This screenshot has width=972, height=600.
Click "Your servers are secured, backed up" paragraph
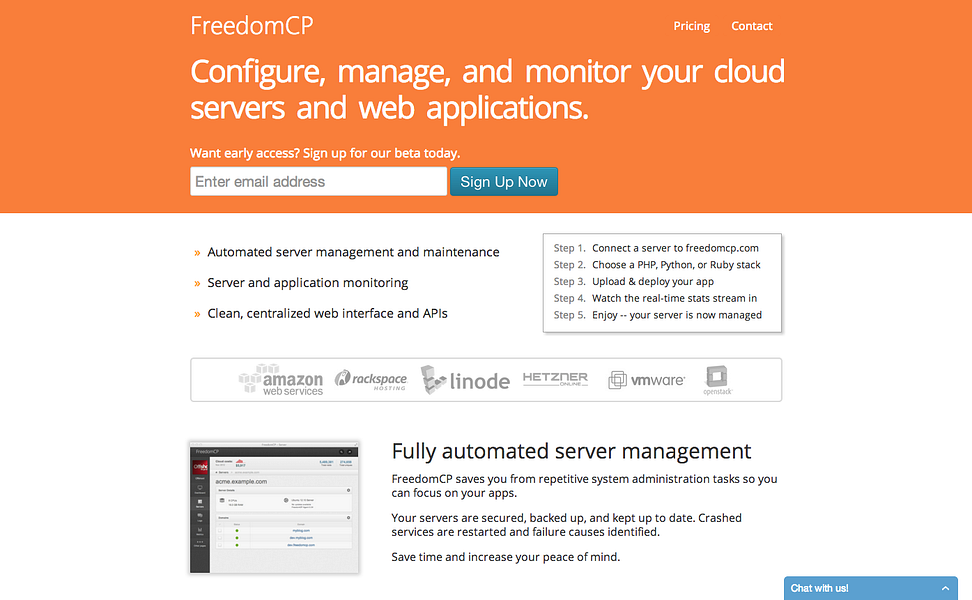click(567, 525)
